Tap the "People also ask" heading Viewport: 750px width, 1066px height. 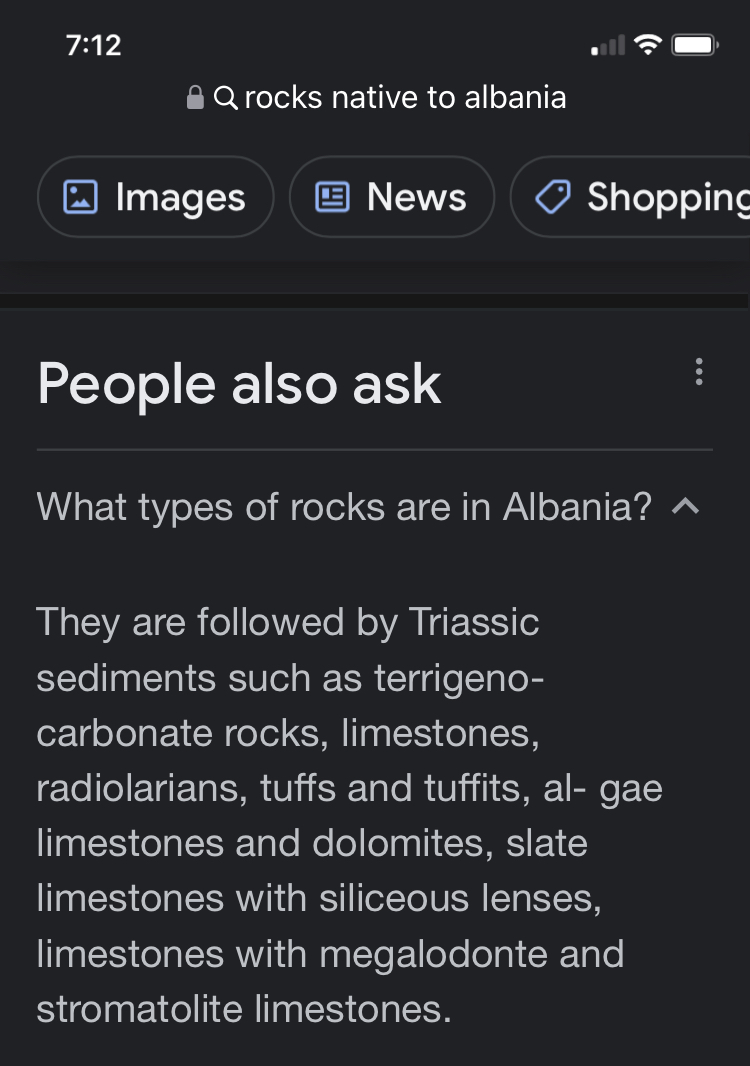click(x=239, y=384)
